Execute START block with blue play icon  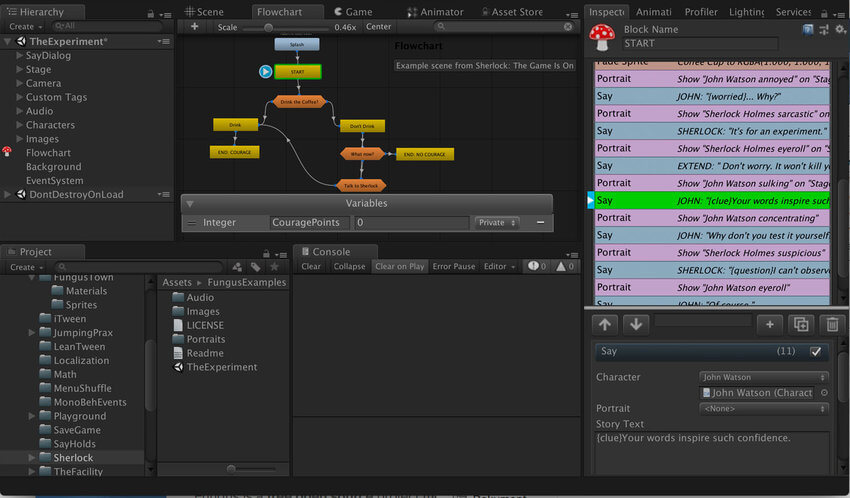[x=265, y=72]
